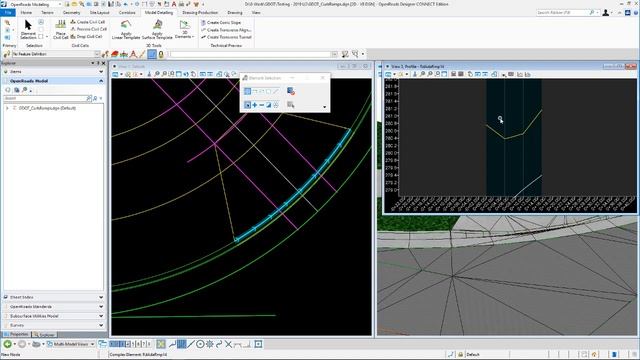This screenshot has height=360, width=640.
Task: Expand the Items explorer section
Action: [x=101, y=72]
